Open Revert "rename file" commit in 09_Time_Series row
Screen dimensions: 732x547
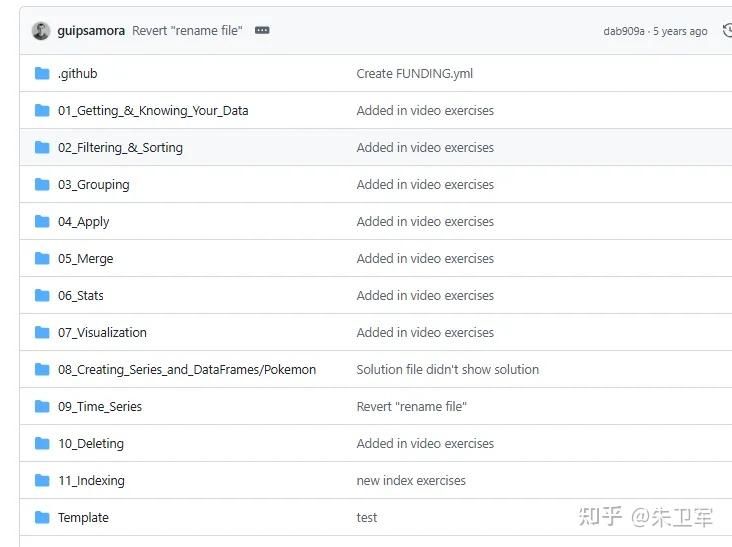click(x=412, y=407)
